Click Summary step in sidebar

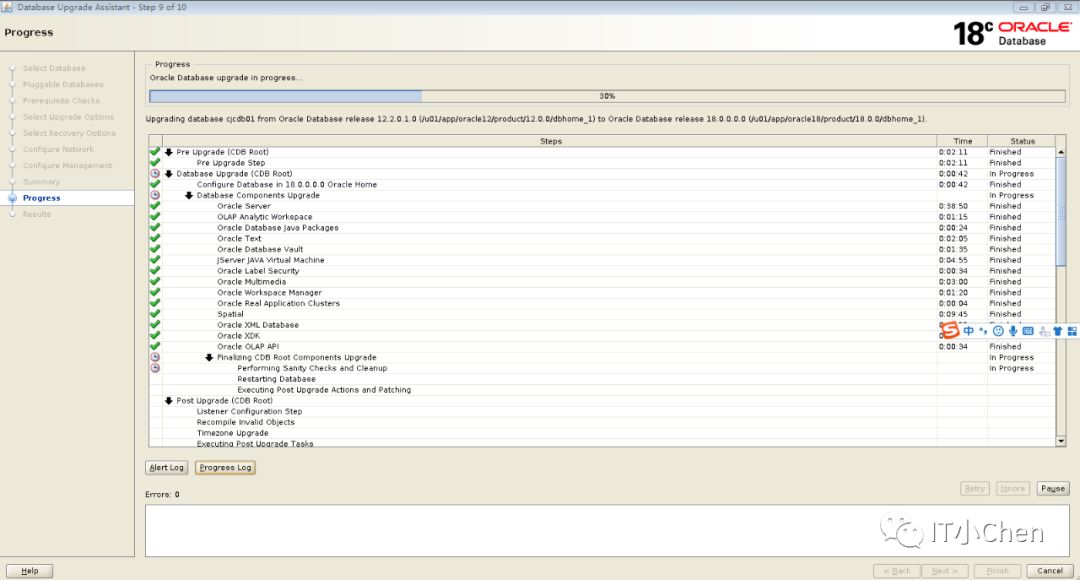click(x=41, y=182)
